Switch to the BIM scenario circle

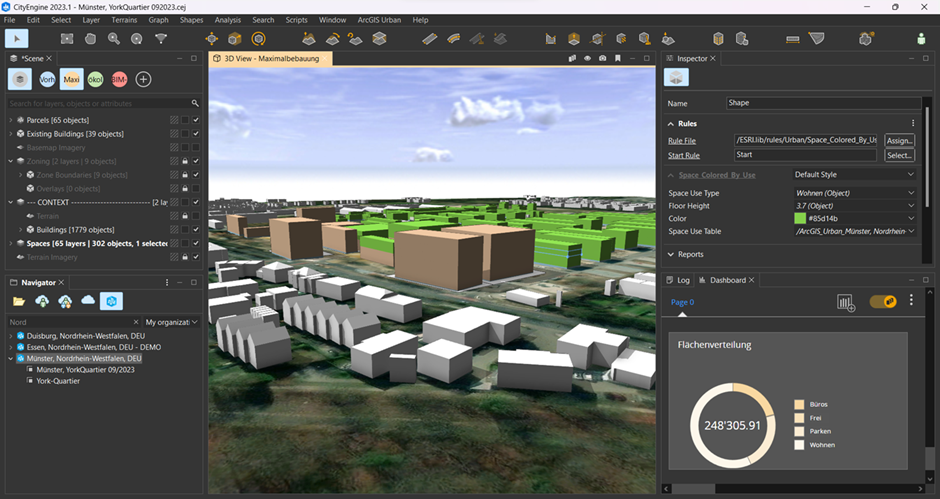119,79
